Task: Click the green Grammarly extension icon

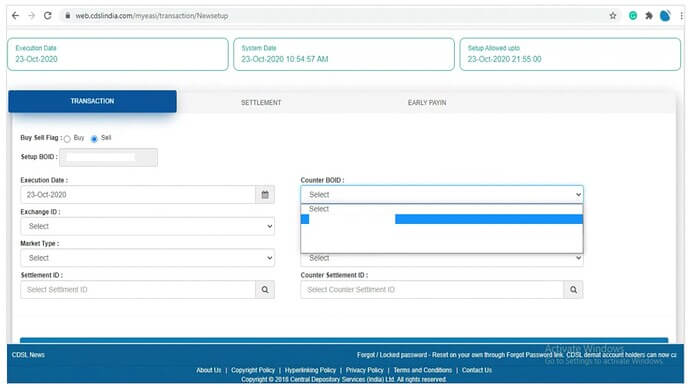Action: pyautogui.click(x=633, y=16)
